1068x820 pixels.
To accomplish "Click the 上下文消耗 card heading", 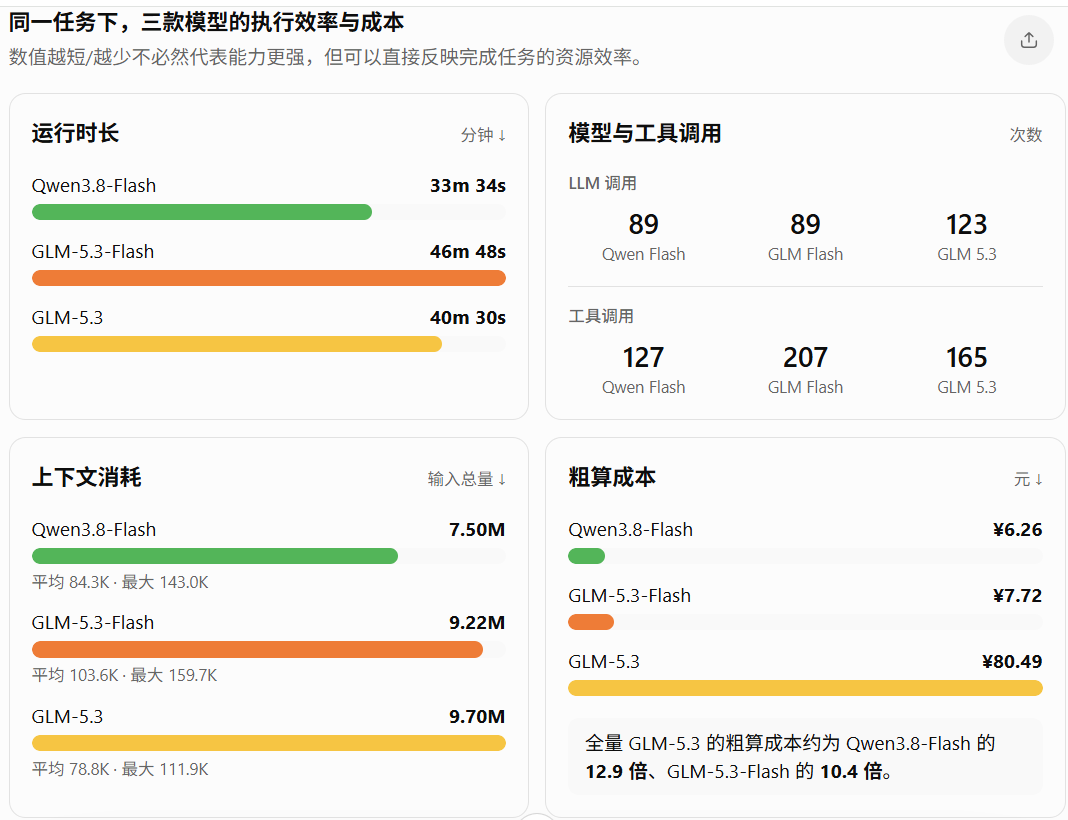I will pyautogui.click(x=87, y=477).
